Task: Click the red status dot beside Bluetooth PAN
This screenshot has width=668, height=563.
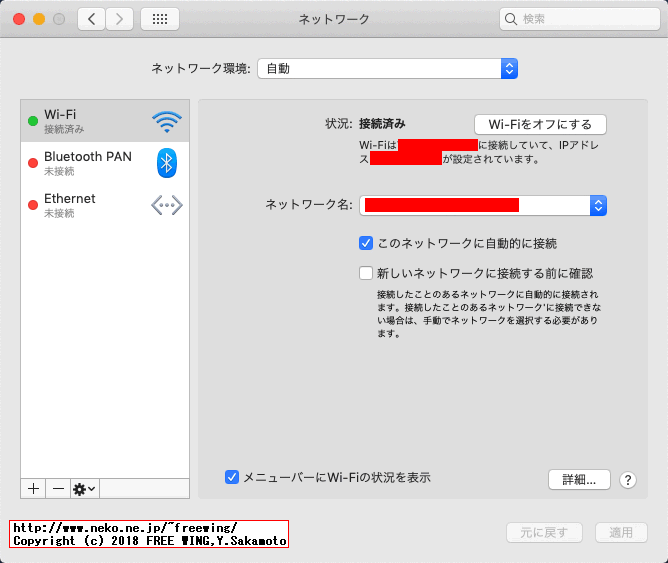Action: pyautogui.click(x=33, y=163)
